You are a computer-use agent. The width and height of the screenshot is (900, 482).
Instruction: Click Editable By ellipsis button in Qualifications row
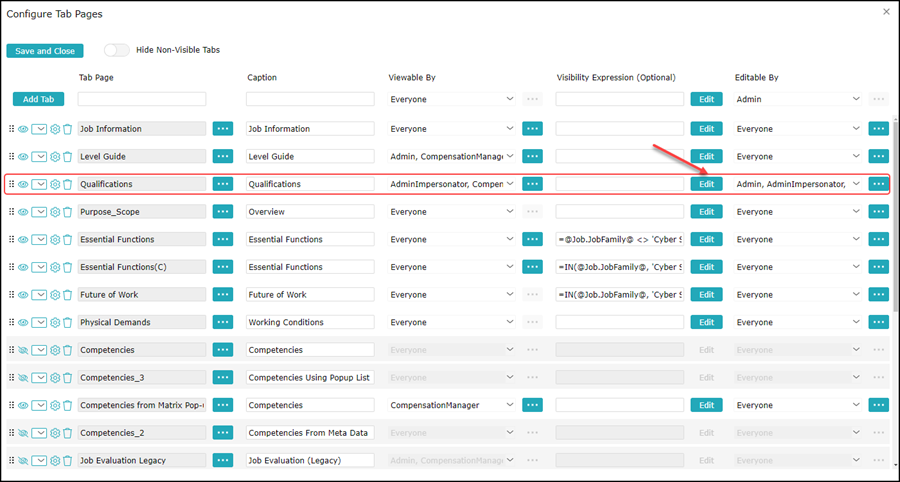[878, 184]
